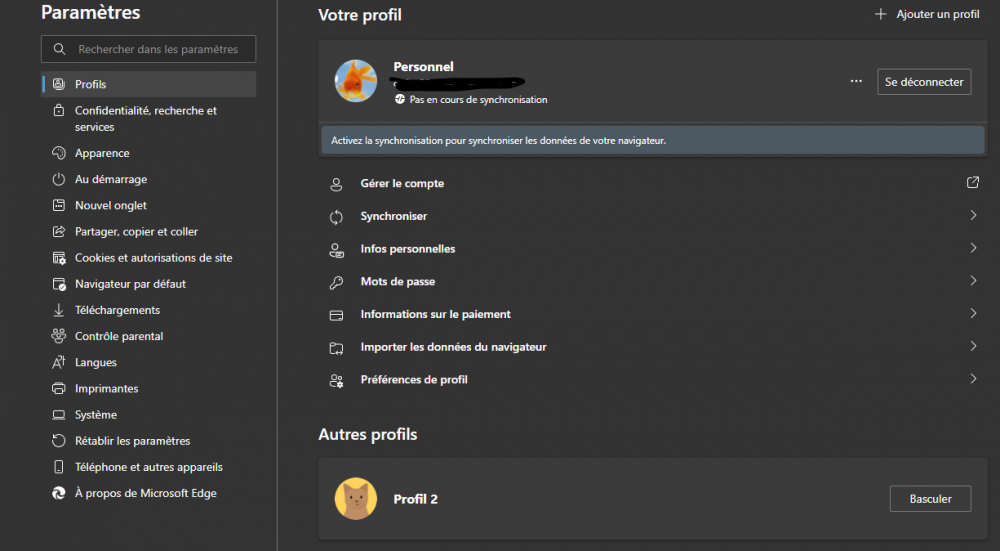1000x551 pixels.
Task: Click the Téléchargements arrow icon
Action: coord(59,310)
